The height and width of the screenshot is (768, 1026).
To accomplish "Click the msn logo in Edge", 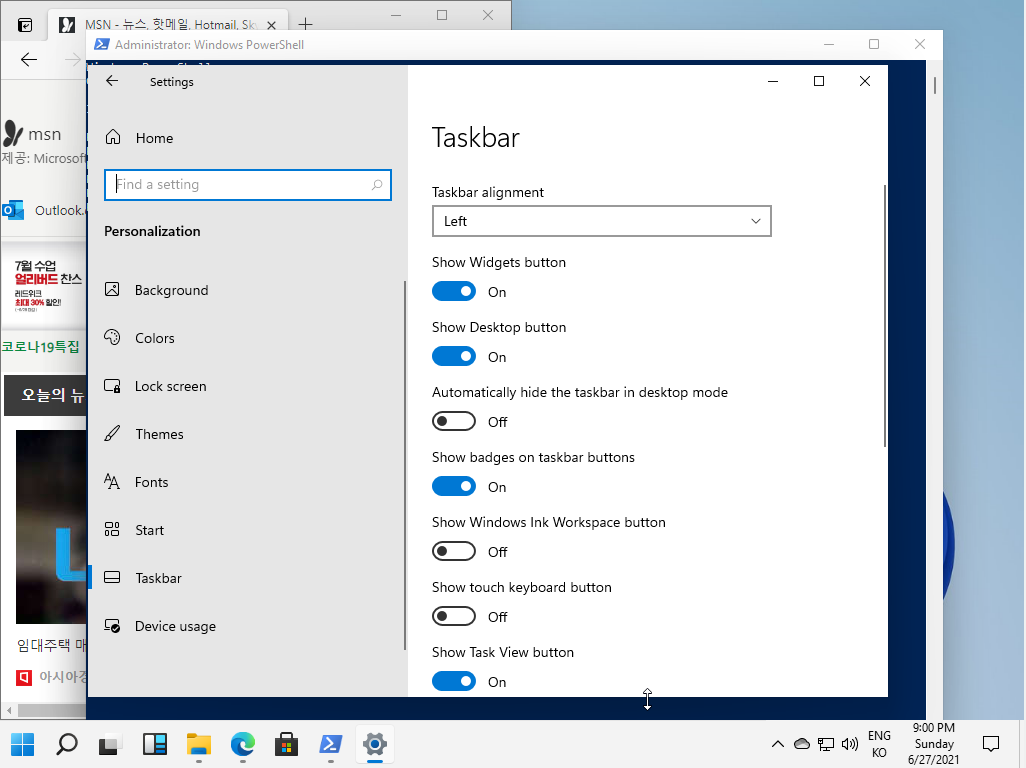I will [31, 133].
